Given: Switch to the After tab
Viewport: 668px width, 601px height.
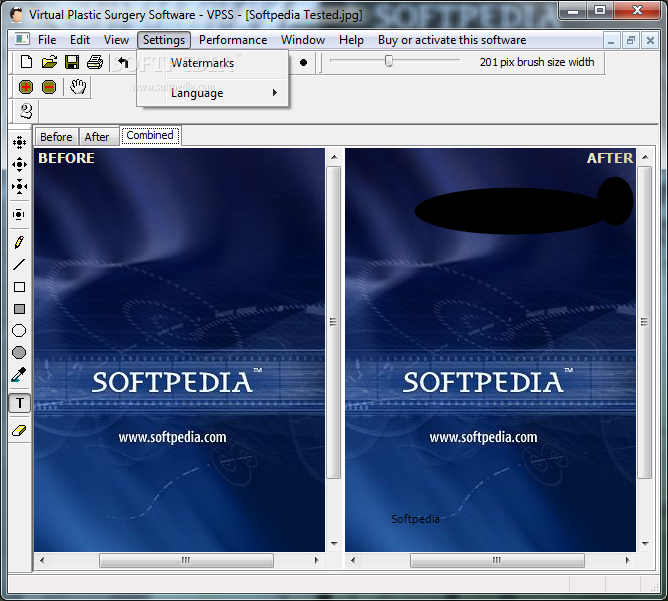Looking at the screenshot, I should [x=97, y=137].
